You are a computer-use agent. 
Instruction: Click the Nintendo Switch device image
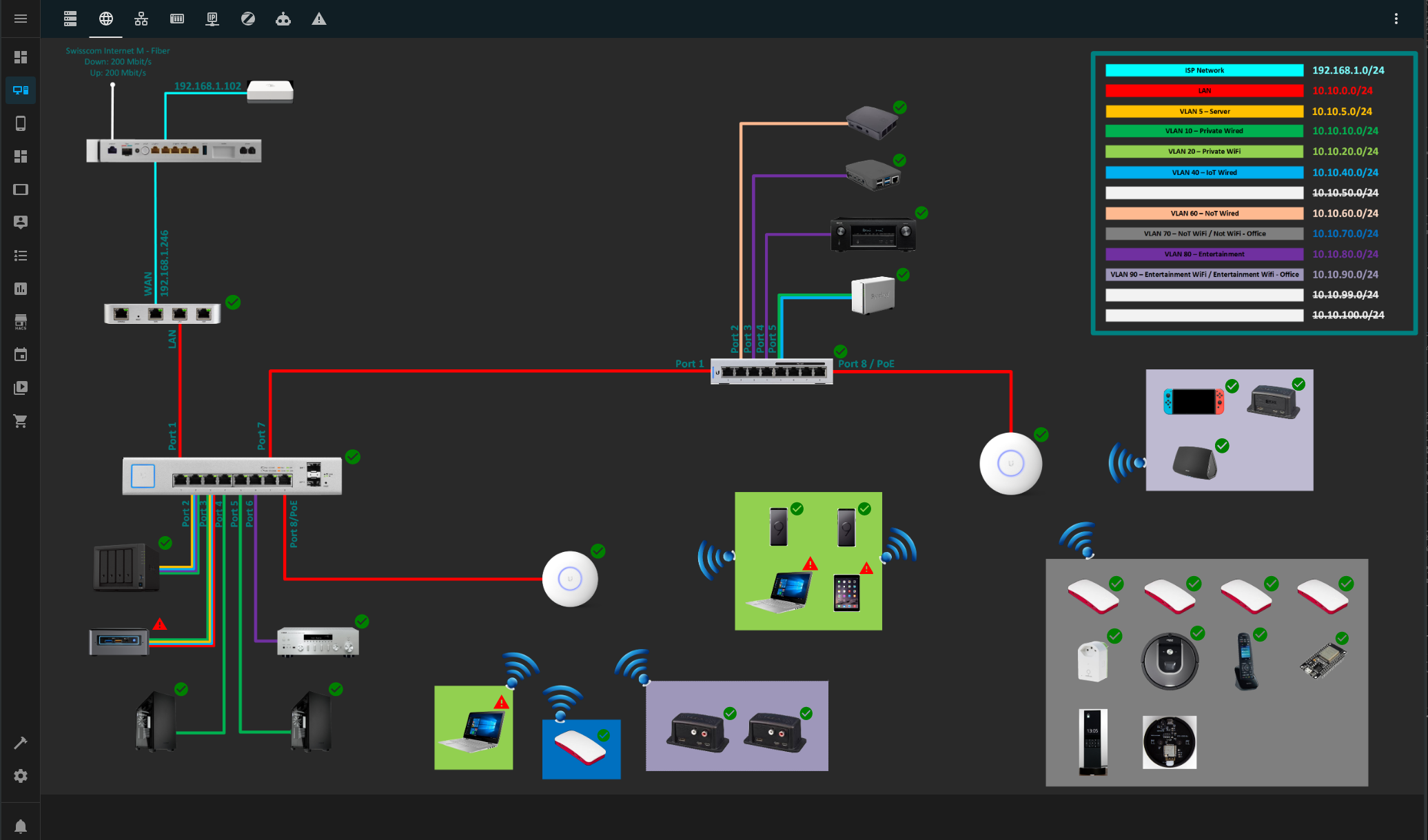point(1194,401)
